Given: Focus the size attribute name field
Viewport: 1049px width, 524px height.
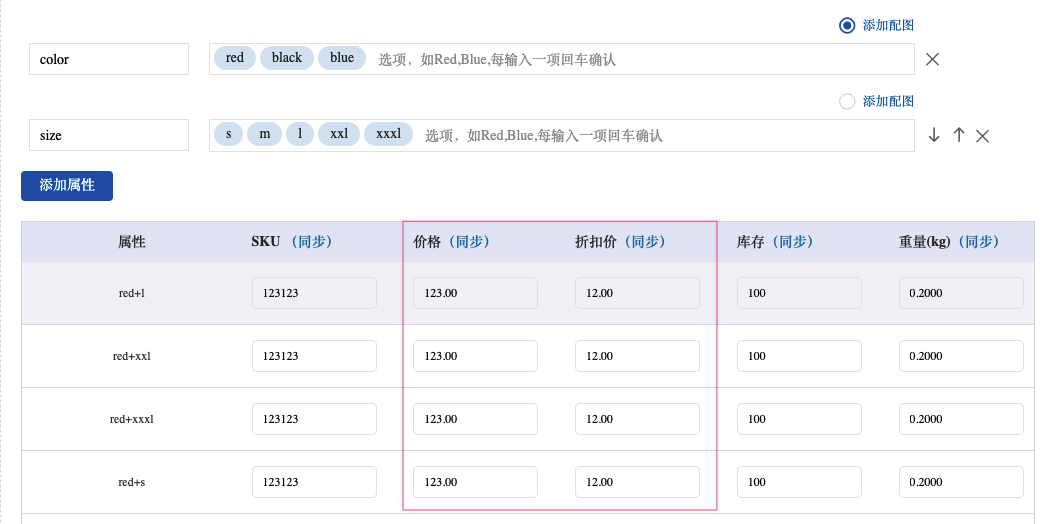Looking at the screenshot, I should (x=109, y=135).
